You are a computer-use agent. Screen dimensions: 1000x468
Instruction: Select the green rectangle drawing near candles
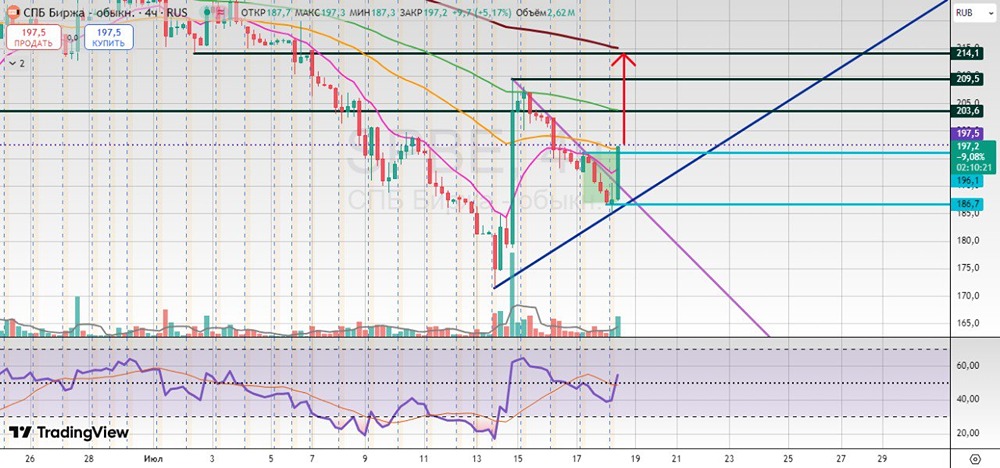(x=601, y=177)
